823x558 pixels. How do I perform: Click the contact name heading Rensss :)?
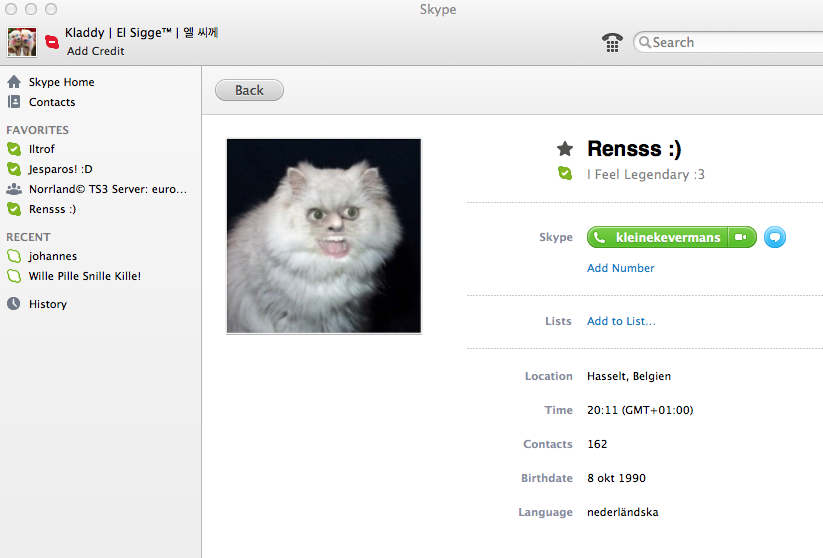[x=634, y=149]
